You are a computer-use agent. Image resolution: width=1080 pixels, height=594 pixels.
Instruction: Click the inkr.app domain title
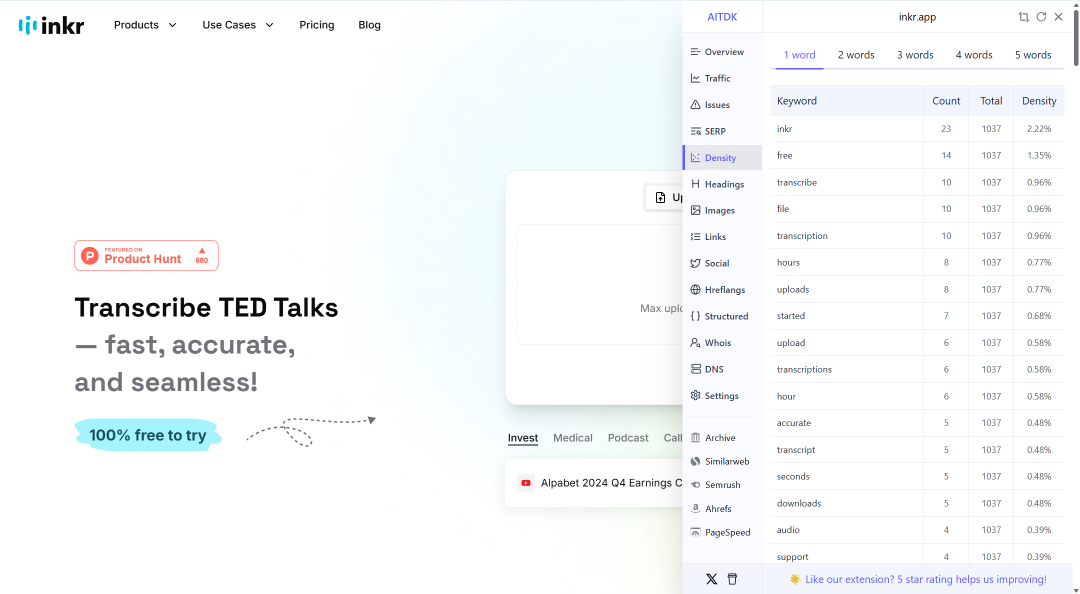pos(917,17)
